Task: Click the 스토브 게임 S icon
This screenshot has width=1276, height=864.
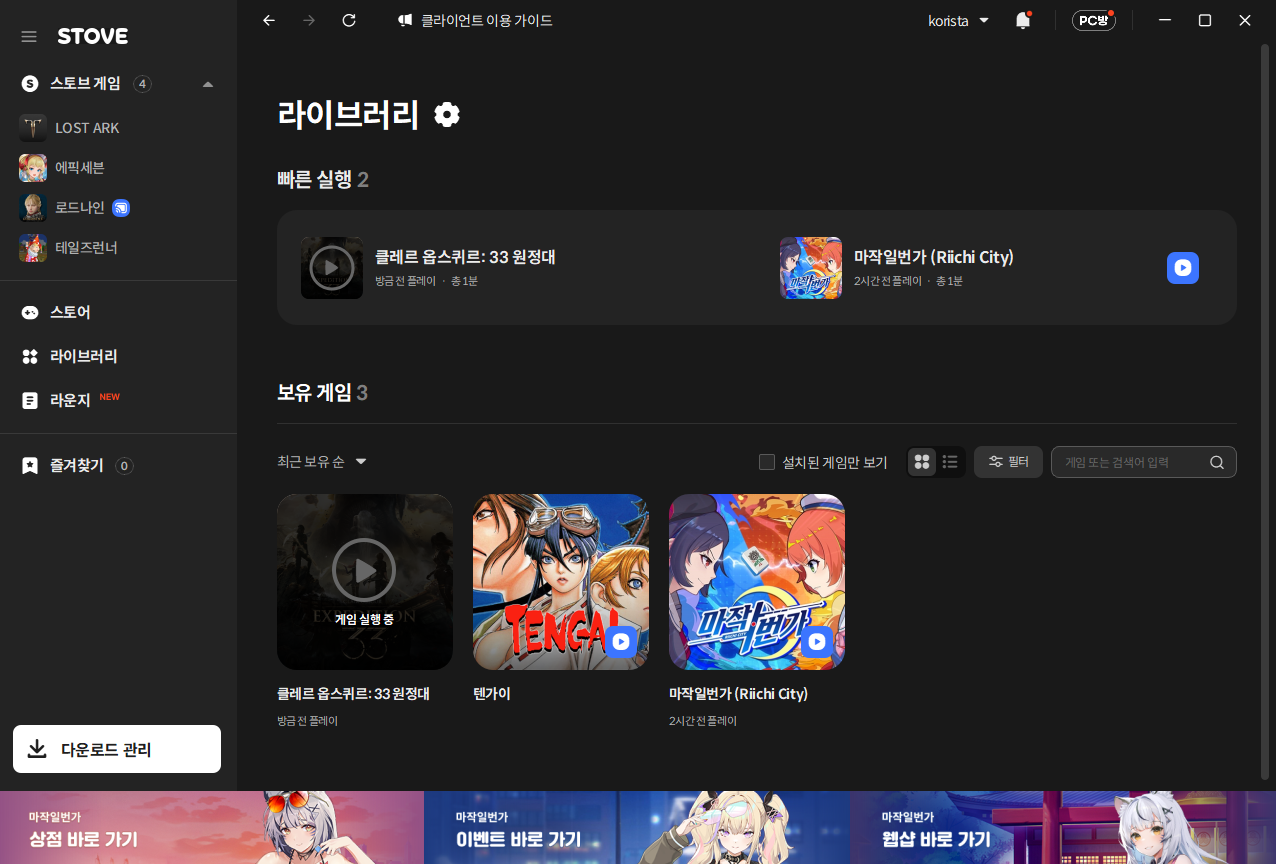Action: (29, 84)
